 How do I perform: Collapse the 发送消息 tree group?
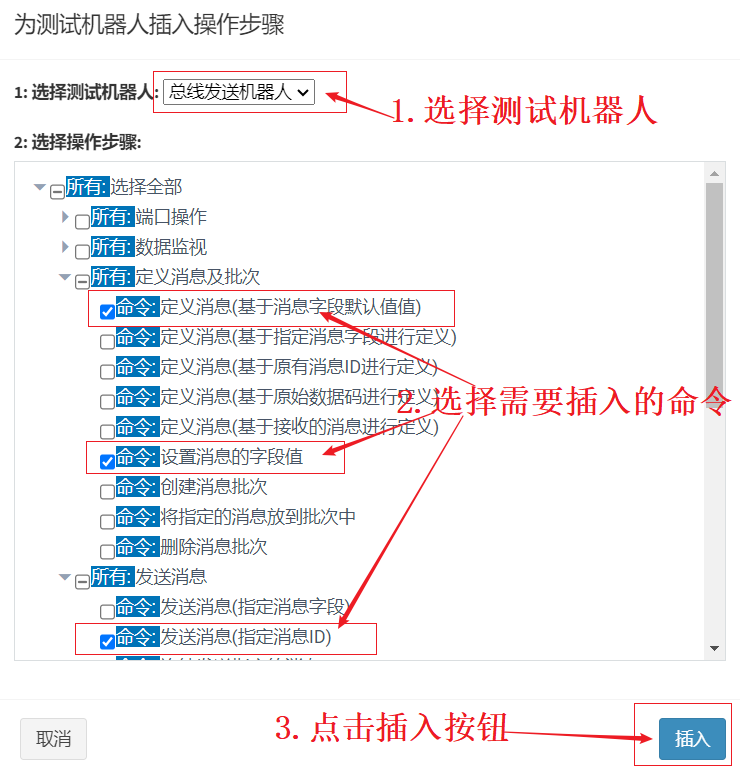[x=64, y=577]
